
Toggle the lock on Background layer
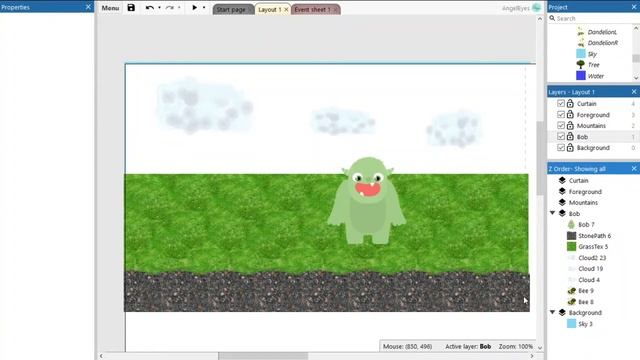[x=570, y=147]
